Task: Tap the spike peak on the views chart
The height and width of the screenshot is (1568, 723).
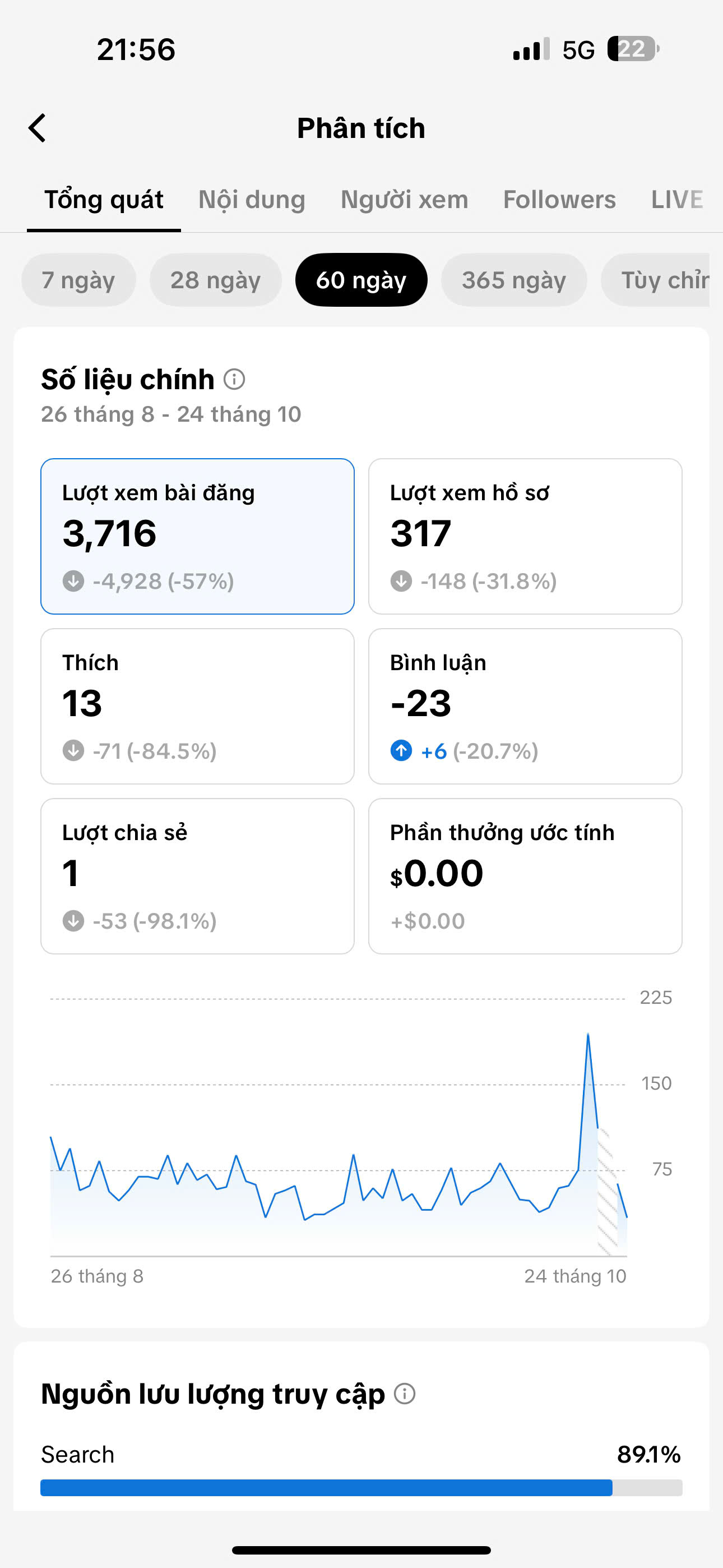Action: click(588, 1034)
